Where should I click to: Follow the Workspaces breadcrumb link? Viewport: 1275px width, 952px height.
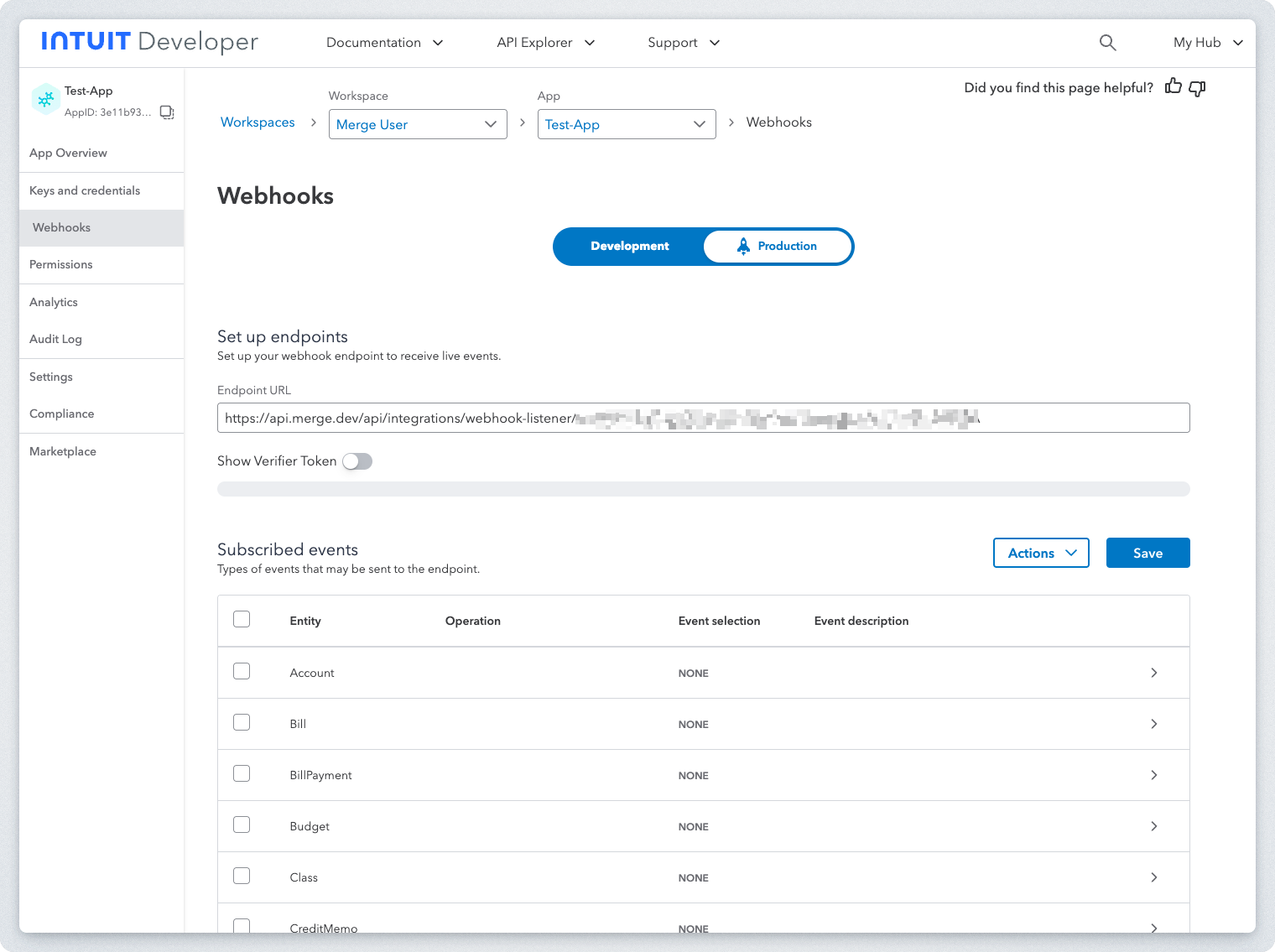(258, 122)
